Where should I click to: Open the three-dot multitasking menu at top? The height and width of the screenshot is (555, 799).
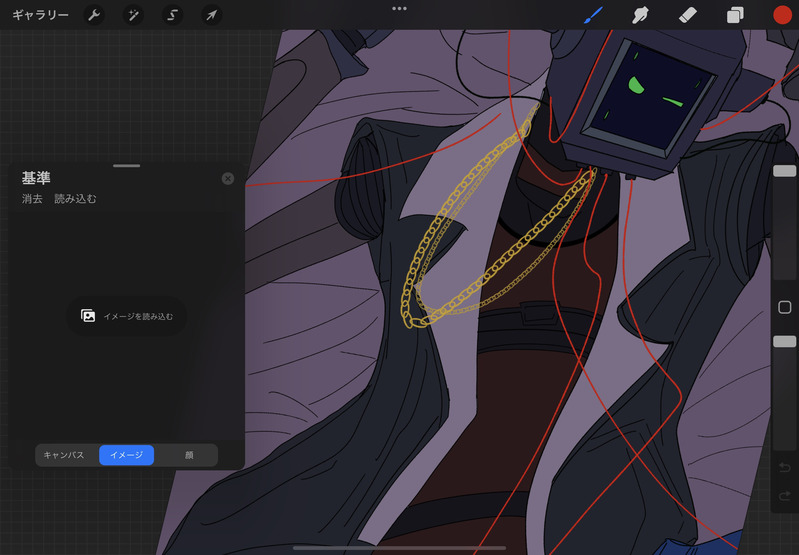point(399,8)
